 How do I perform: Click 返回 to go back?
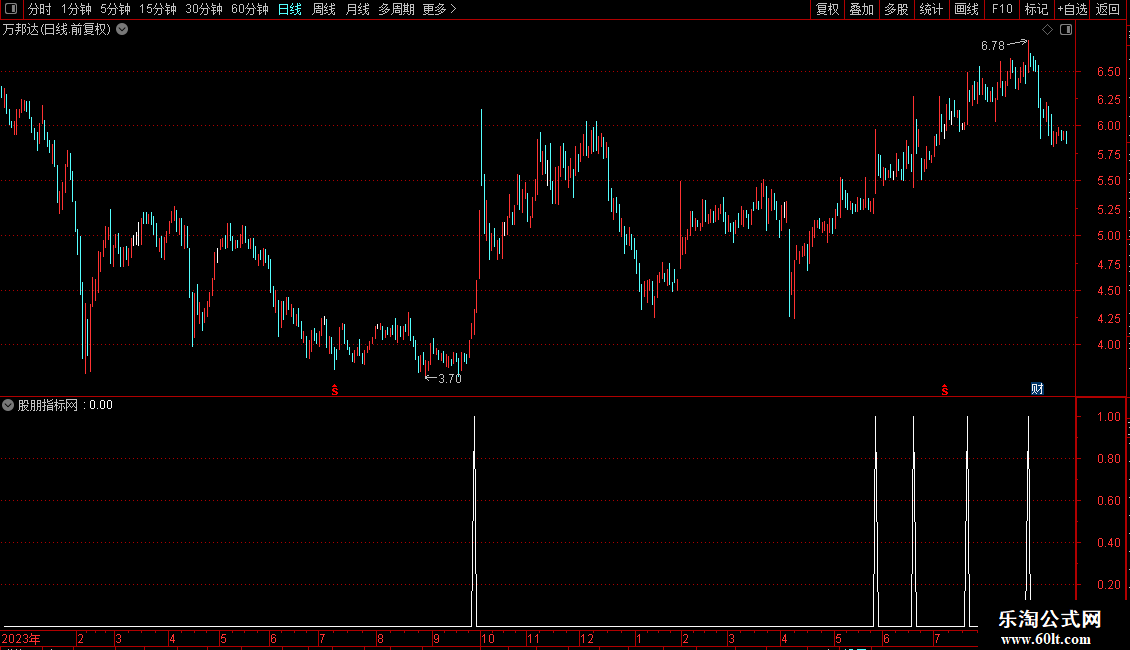(x=1108, y=9)
